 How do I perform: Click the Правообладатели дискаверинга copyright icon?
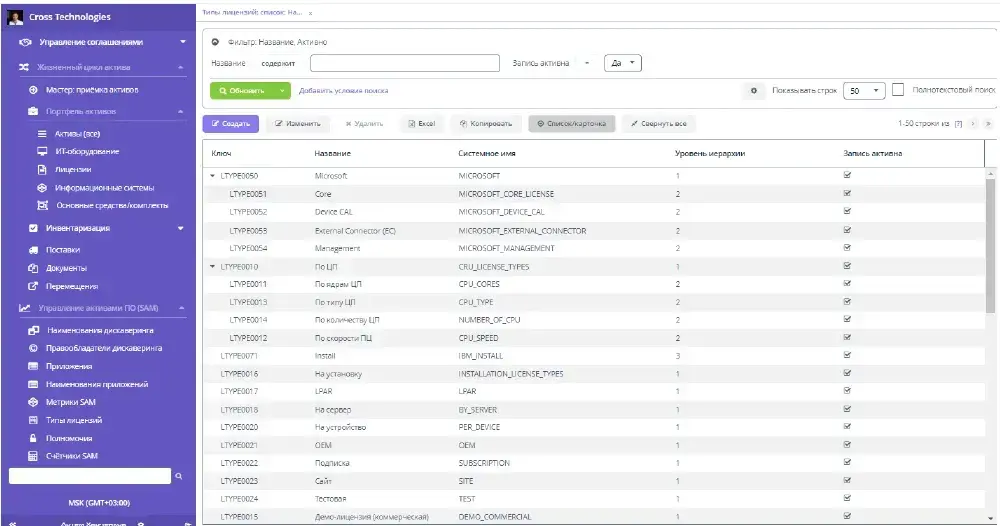[33, 348]
